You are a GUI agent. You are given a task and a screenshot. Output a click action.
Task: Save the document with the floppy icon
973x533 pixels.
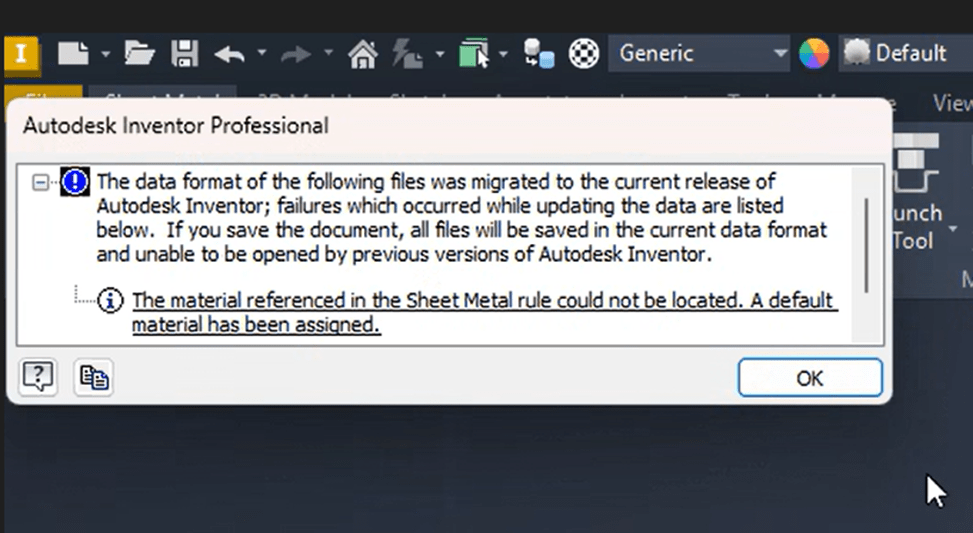(x=185, y=53)
